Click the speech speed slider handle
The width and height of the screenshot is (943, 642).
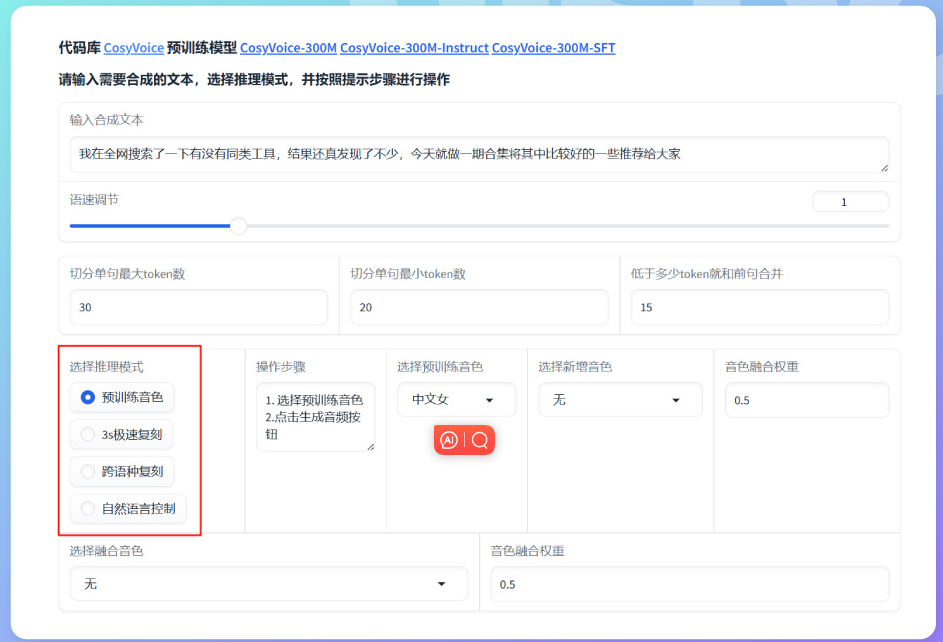click(239, 226)
